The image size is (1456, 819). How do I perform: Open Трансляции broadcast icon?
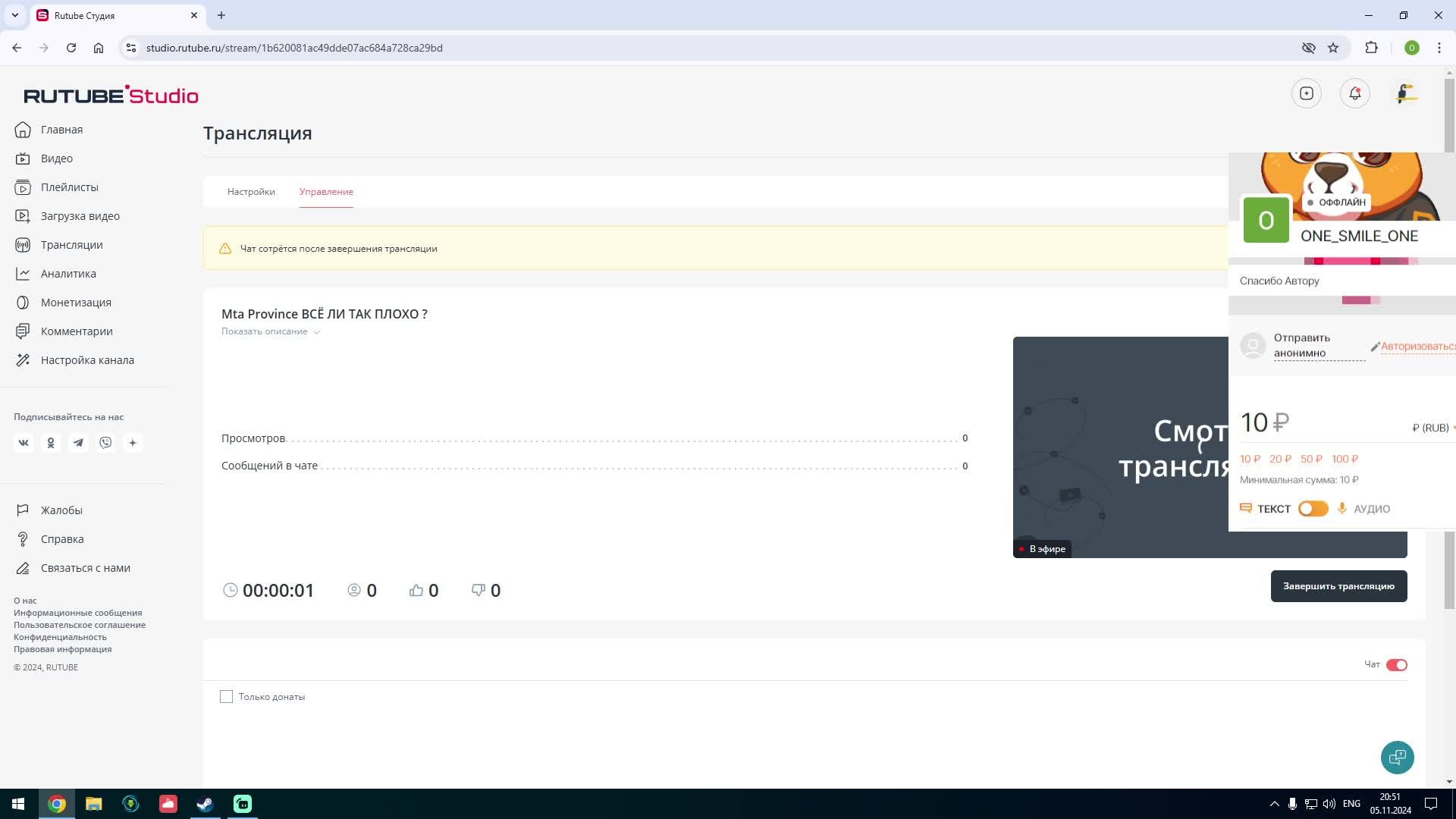tap(23, 245)
